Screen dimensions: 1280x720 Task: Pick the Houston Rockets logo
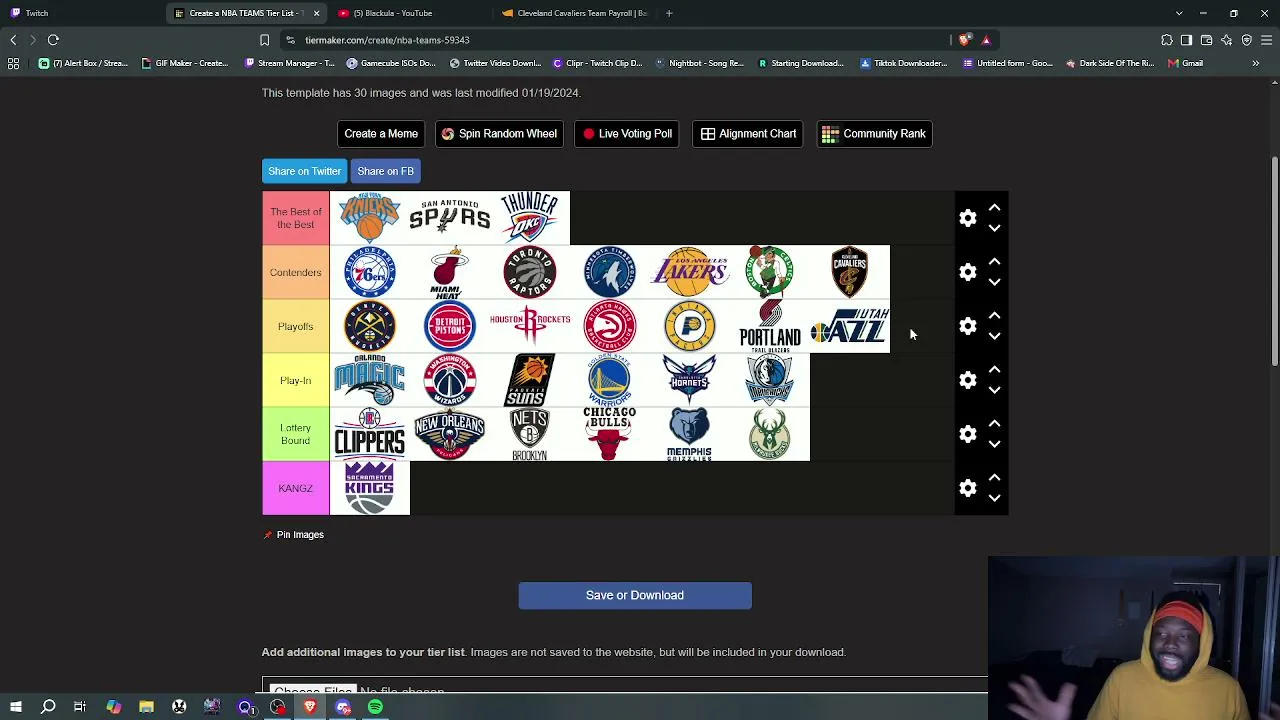(530, 326)
